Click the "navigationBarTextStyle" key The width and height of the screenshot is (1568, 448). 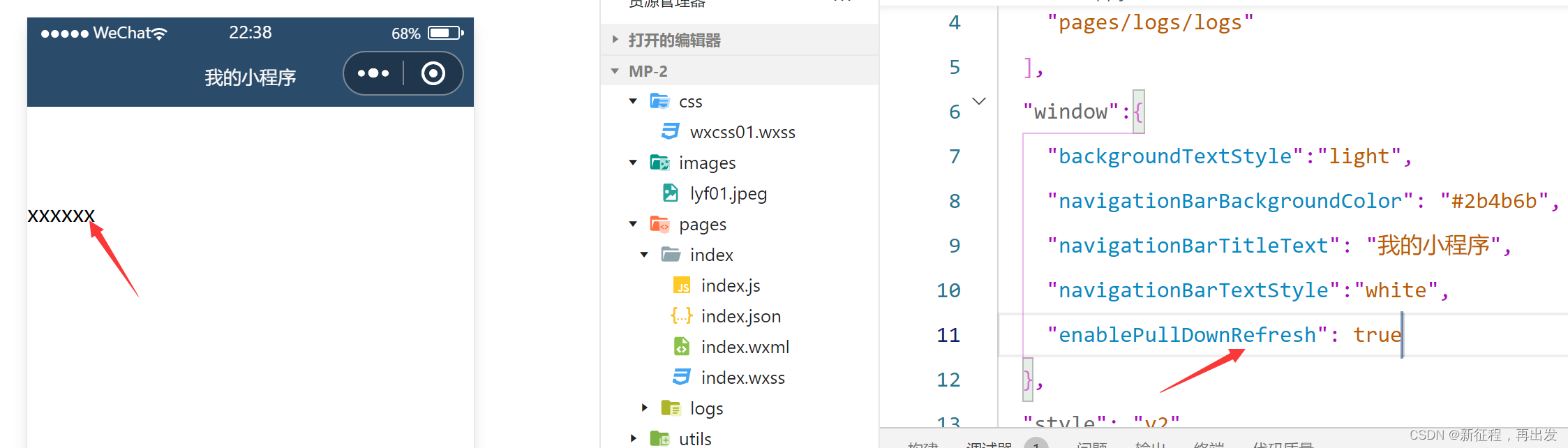click(1193, 290)
